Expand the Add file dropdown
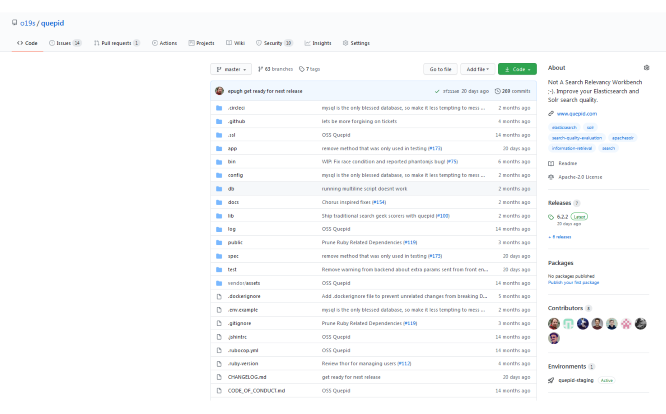The width and height of the screenshot is (666, 414). pos(477,69)
